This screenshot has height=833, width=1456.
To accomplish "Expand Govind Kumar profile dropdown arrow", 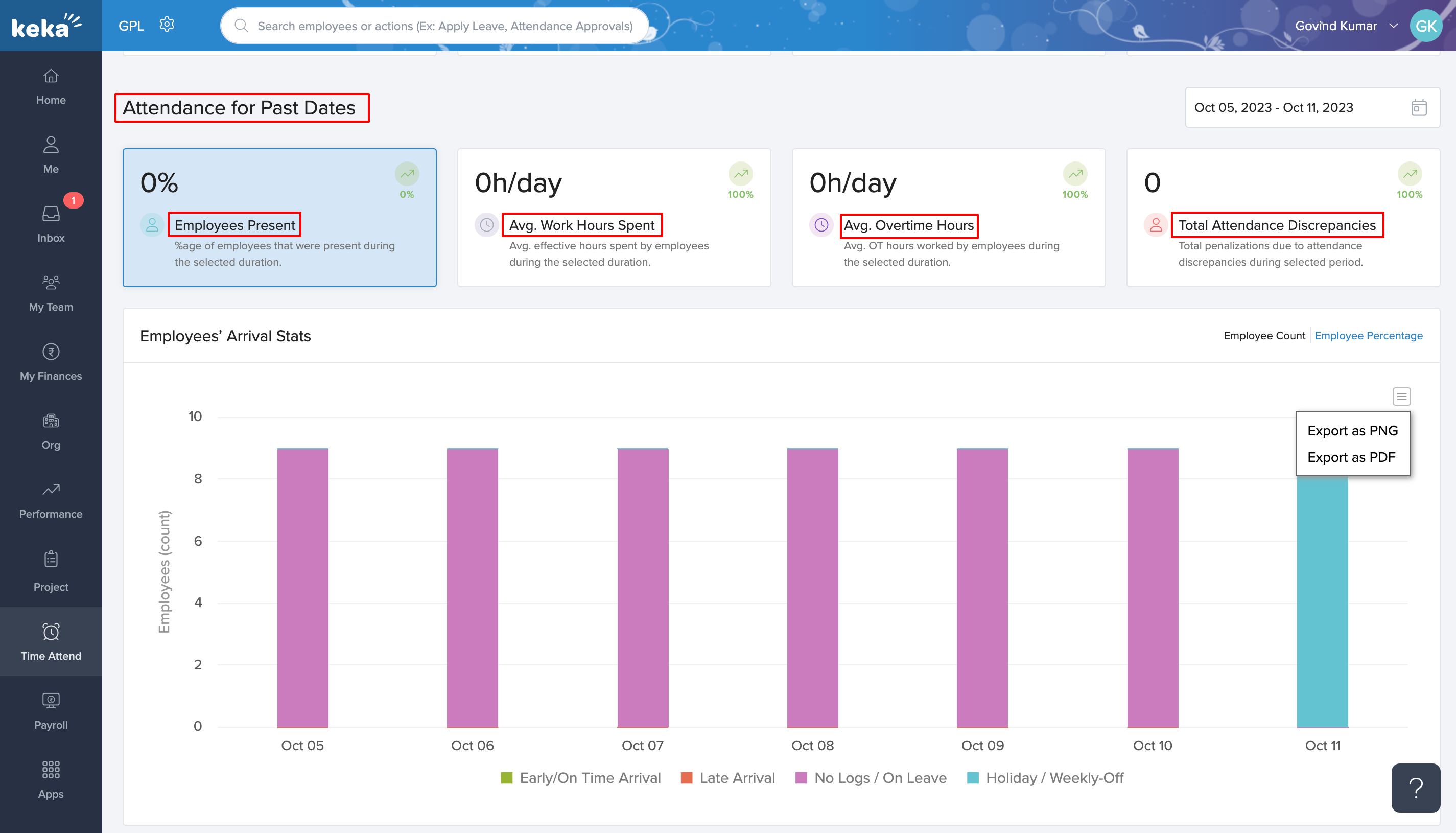I will pyautogui.click(x=1394, y=26).
